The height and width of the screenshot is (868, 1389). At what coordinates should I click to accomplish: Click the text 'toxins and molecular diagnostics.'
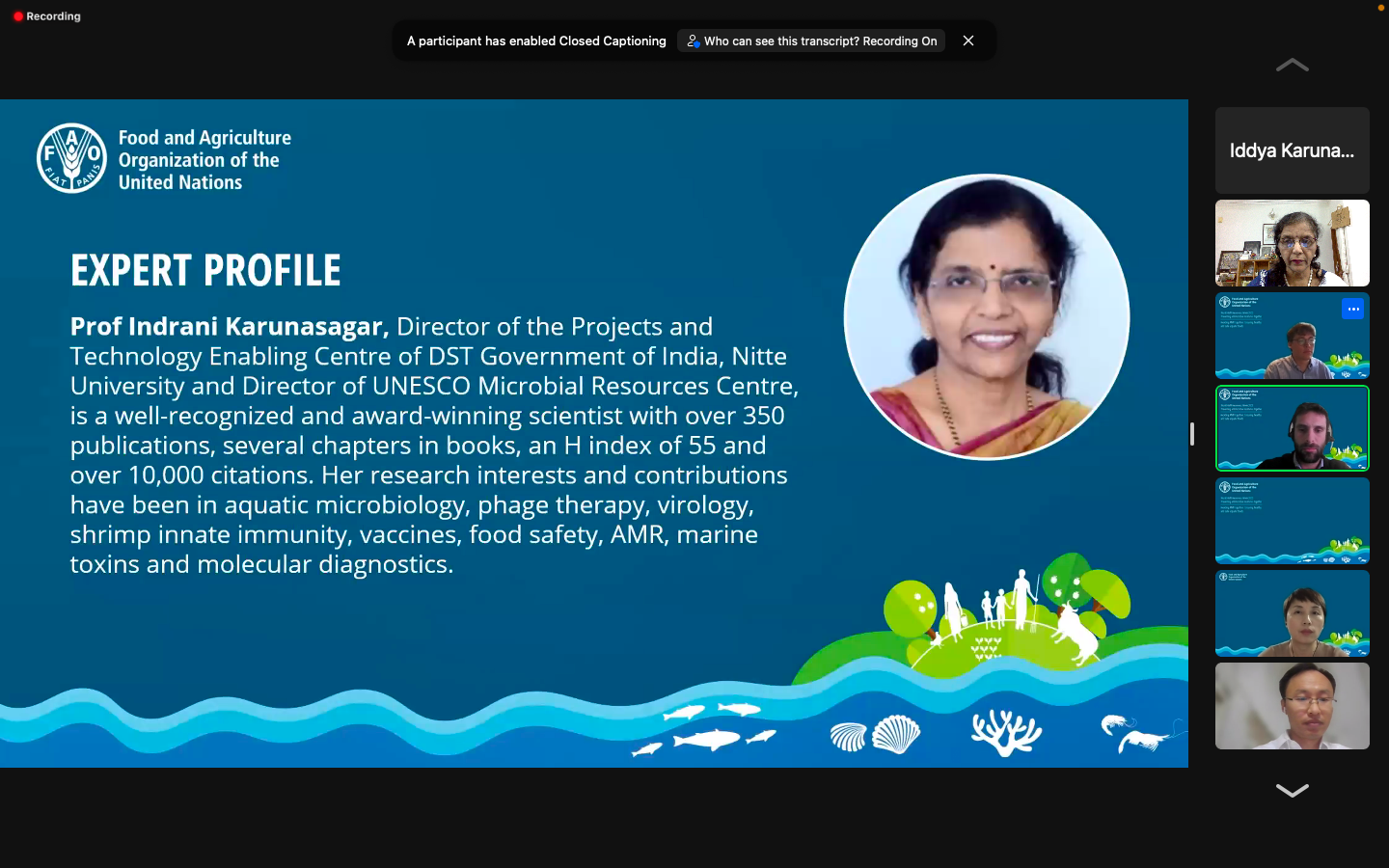(261, 563)
